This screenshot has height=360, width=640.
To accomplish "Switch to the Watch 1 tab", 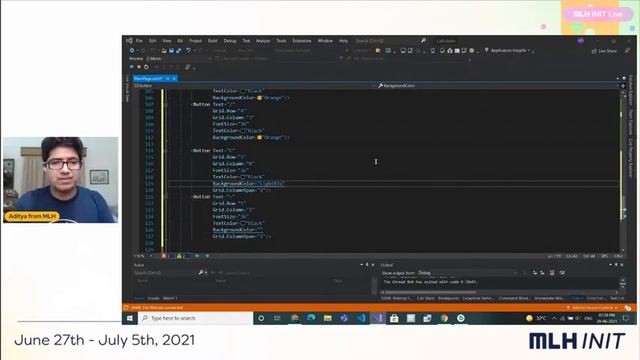I will 170,298.
